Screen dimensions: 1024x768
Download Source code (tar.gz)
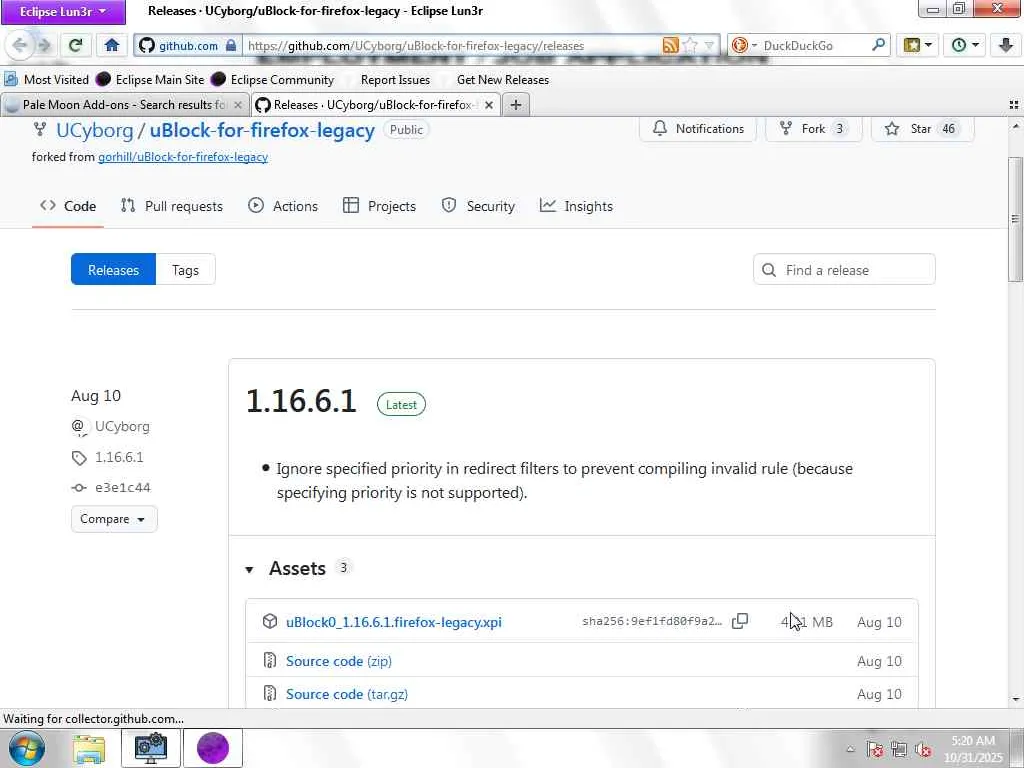347,694
